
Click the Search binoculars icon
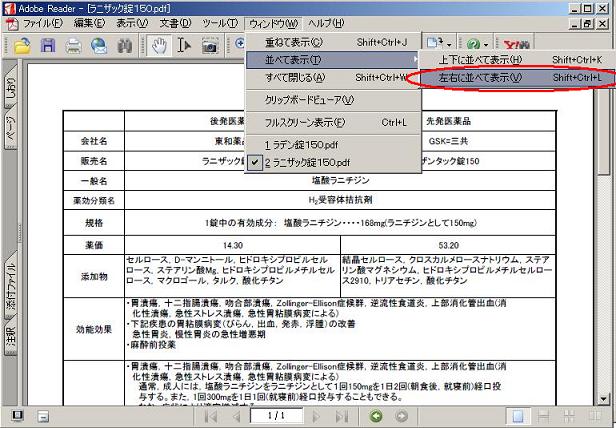click(125, 45)
